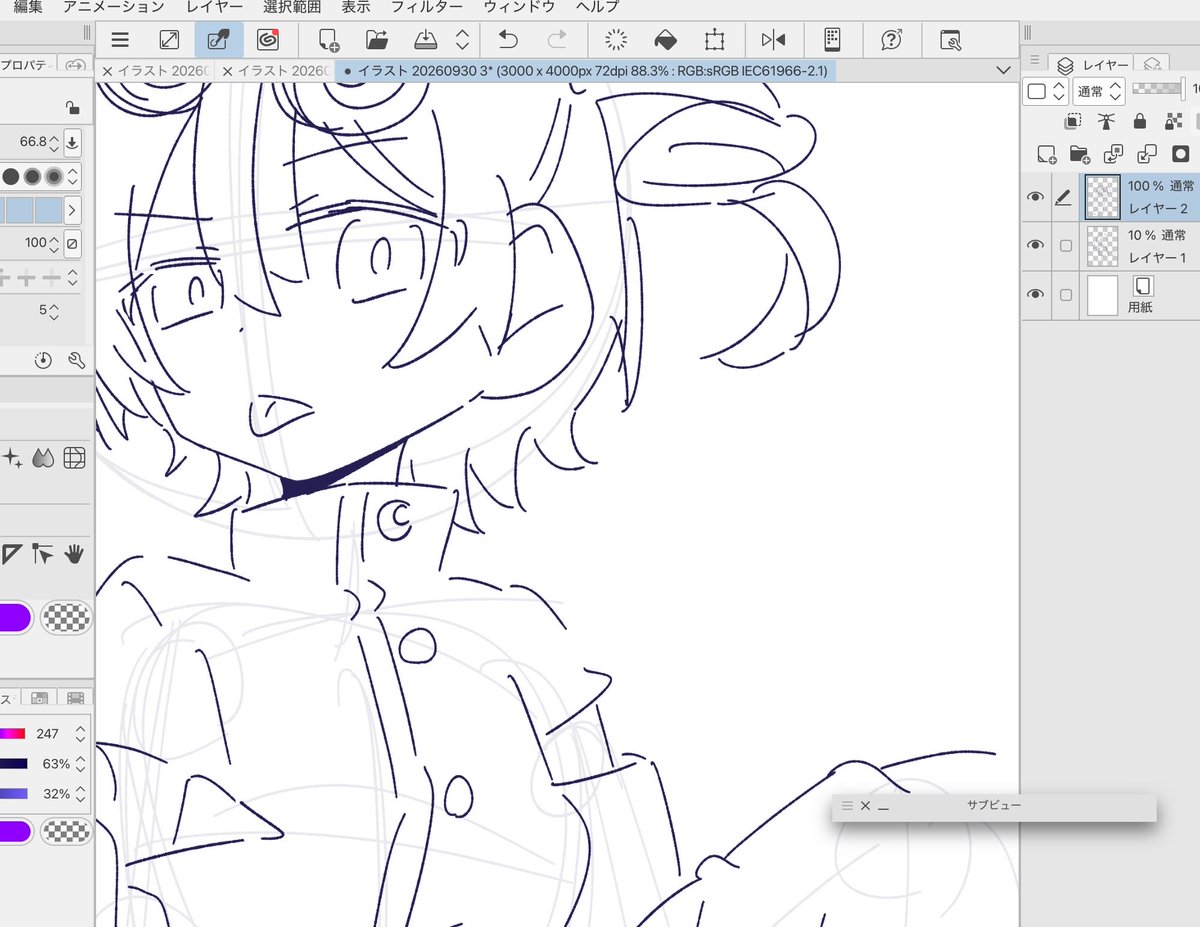Click the expand canvas view icon
This screenshot has width=1200, height=927.
(x=169, y=40)
